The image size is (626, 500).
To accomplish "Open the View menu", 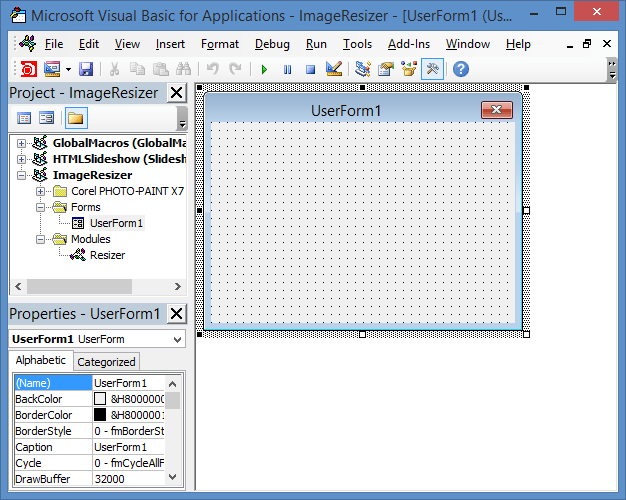I will point(127,44).
